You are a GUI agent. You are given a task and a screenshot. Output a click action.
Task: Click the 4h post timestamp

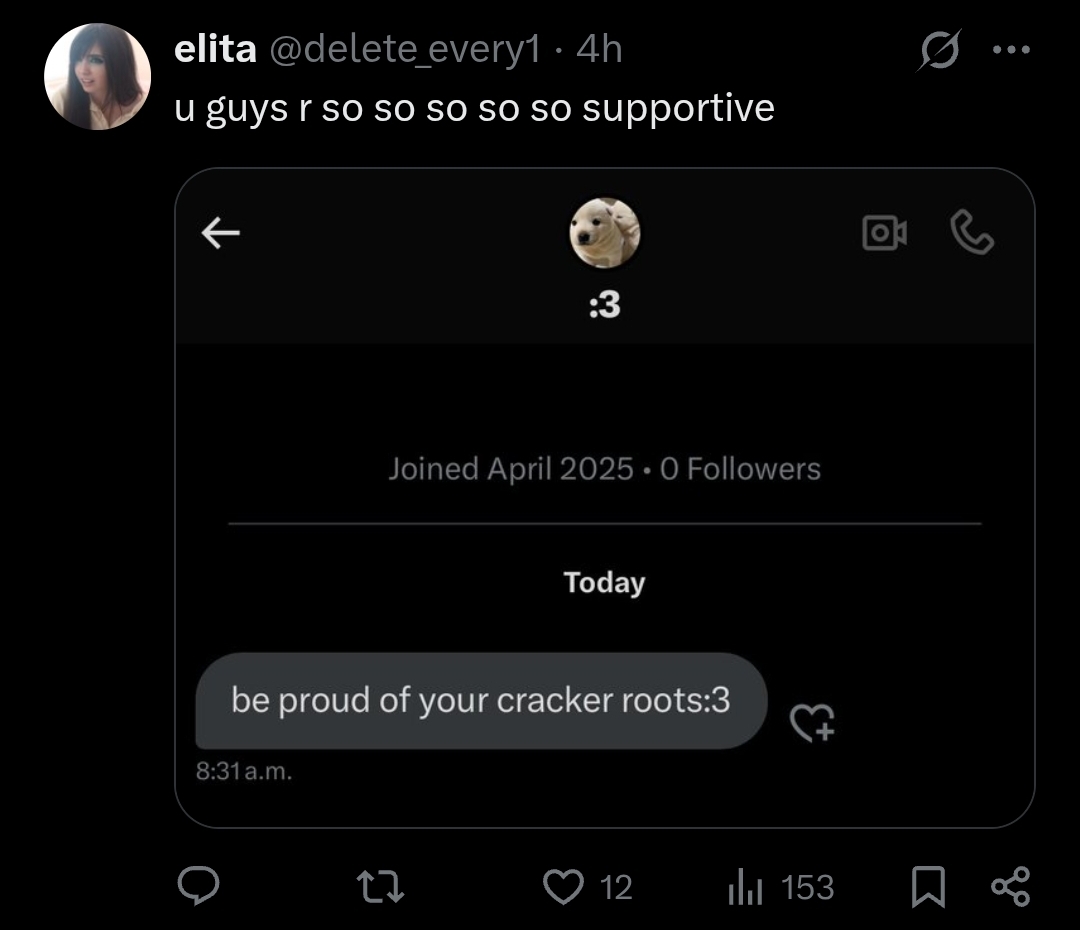click(x=600, y=49)
